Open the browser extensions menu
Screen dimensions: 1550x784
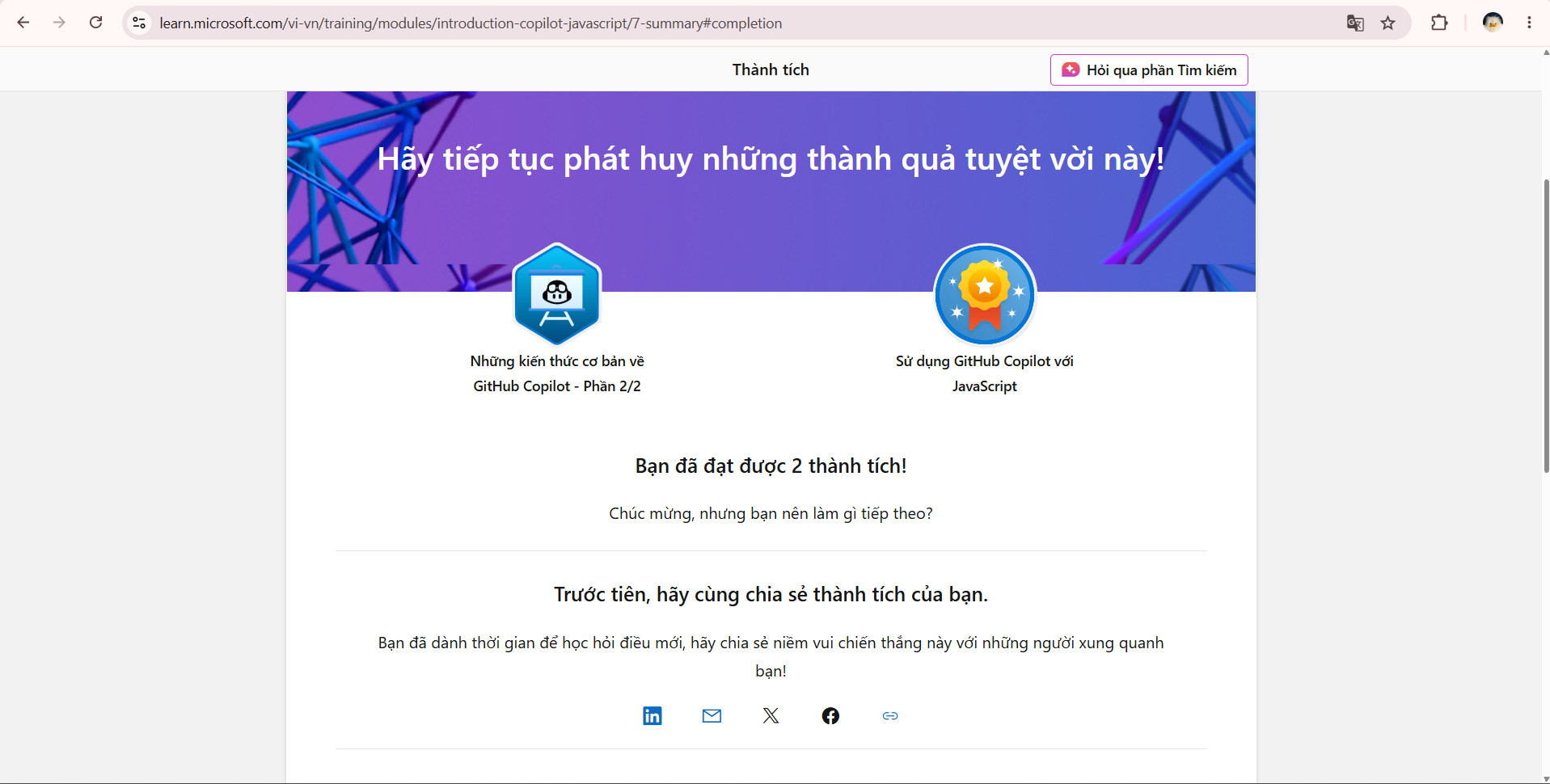(1439, 23)
